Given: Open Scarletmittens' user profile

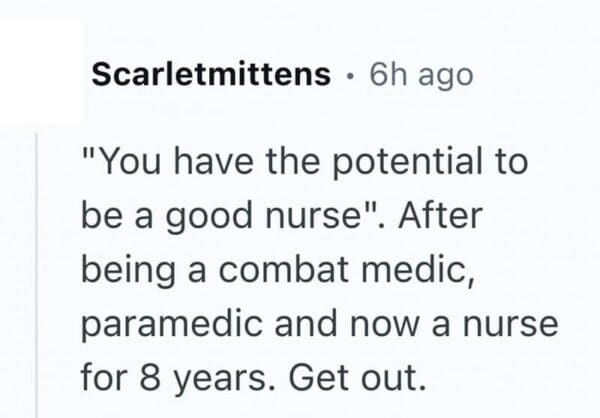Looking at the screenshot, I should tap(211, 74).
